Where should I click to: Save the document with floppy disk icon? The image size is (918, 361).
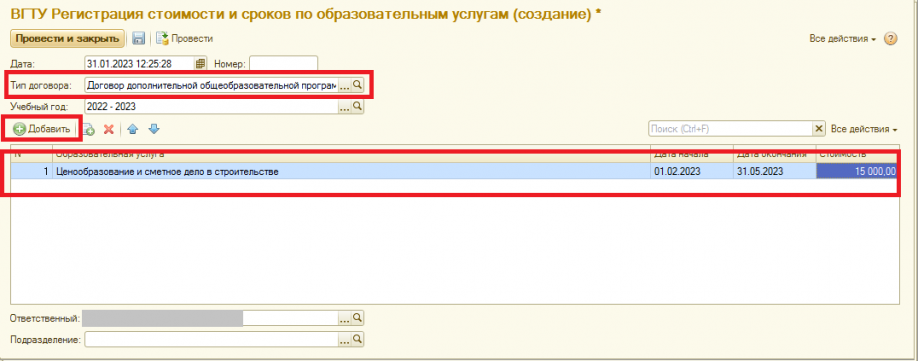pyautogui.click(x=139, y=39)
